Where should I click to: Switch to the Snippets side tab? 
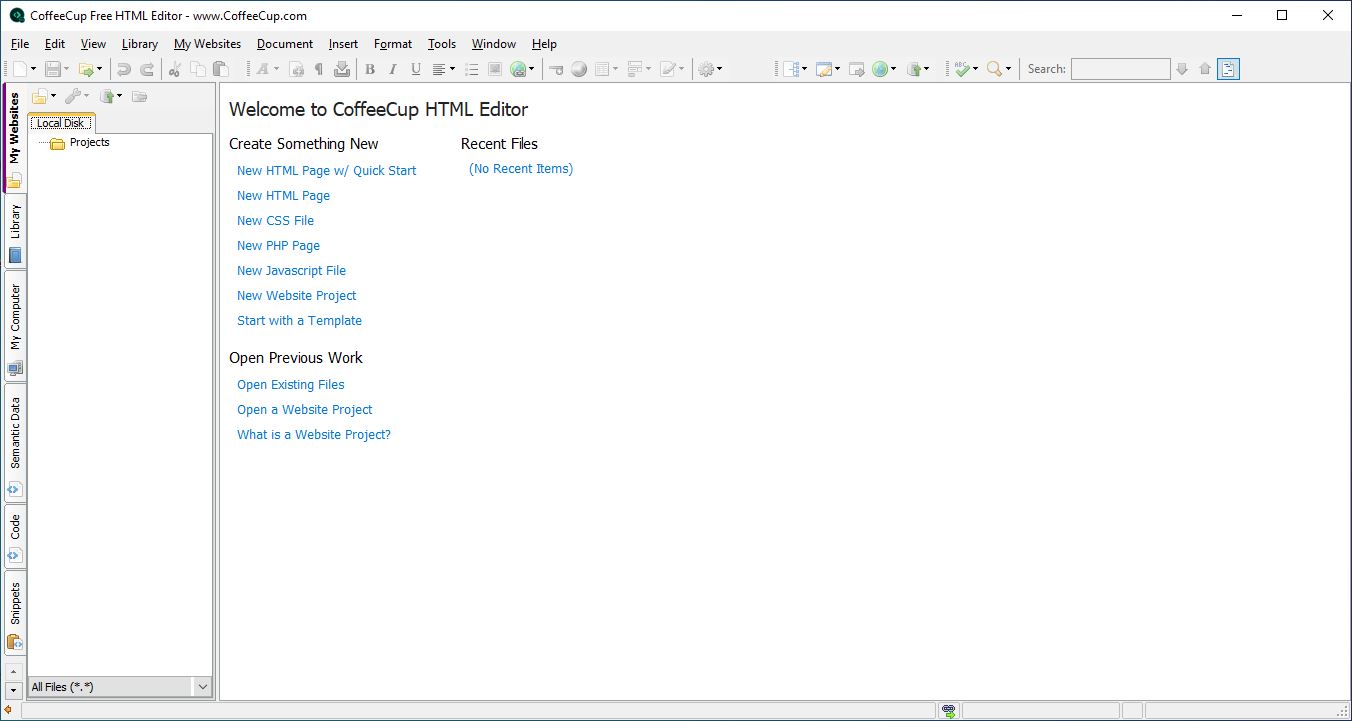[x=15, y=613]
